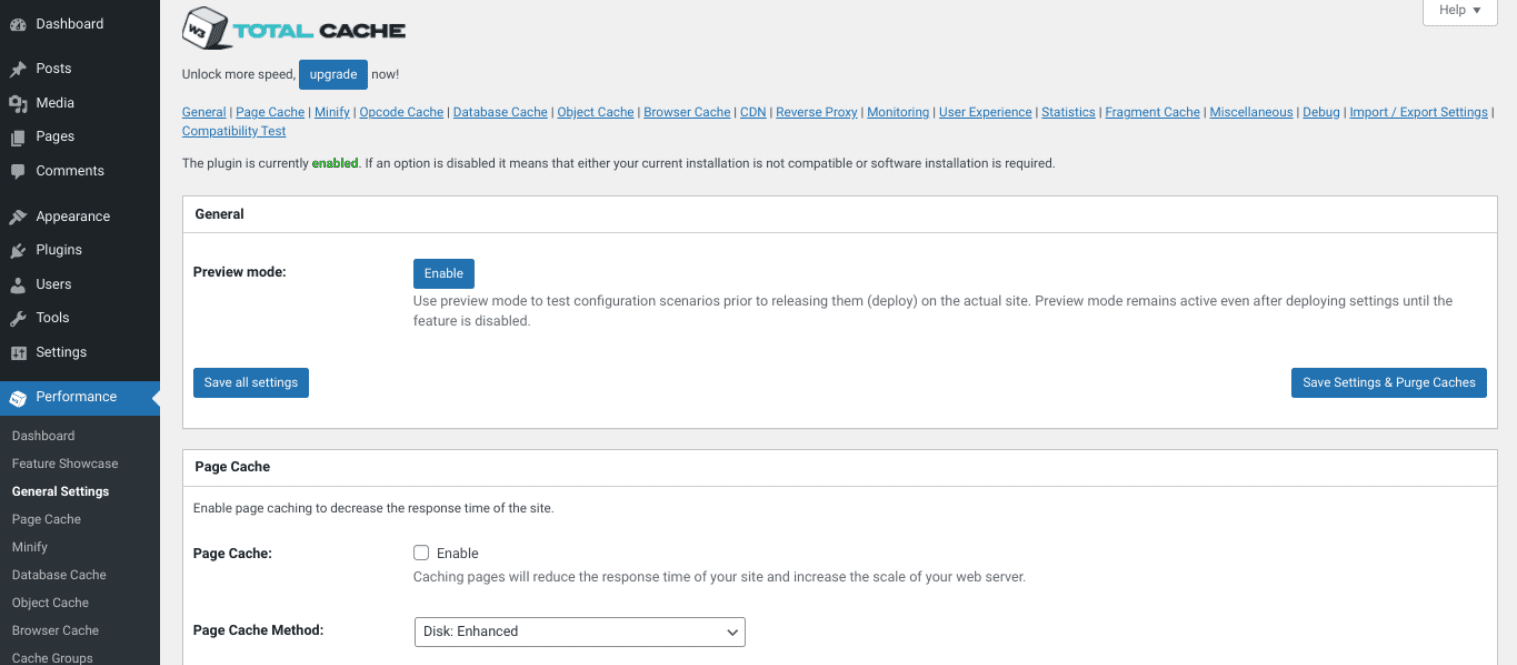Open Plugins via the plug icon
The width and height of the screenshot is (1517, 665).
pyautogui.click(x=18, y=249)
